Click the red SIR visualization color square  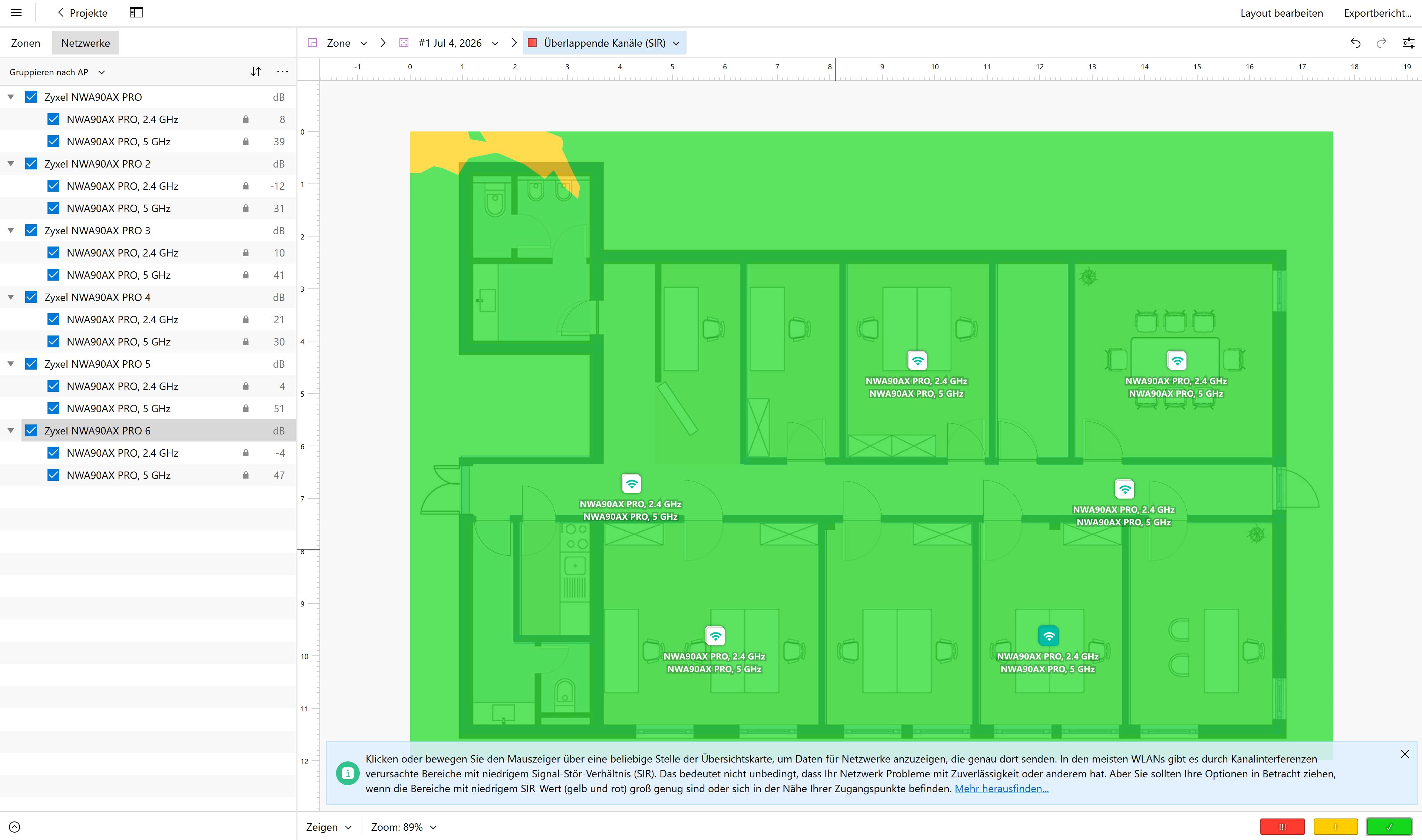click(x=532, y=43)
